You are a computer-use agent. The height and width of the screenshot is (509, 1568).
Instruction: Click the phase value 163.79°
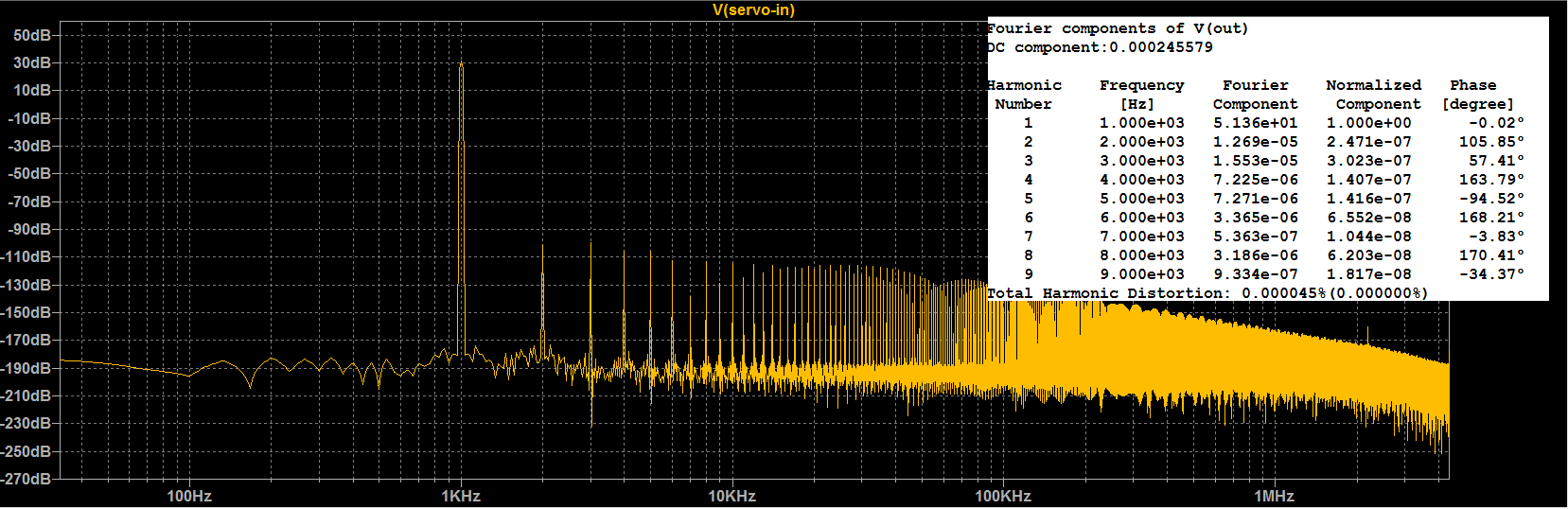tap(1492, 180)
